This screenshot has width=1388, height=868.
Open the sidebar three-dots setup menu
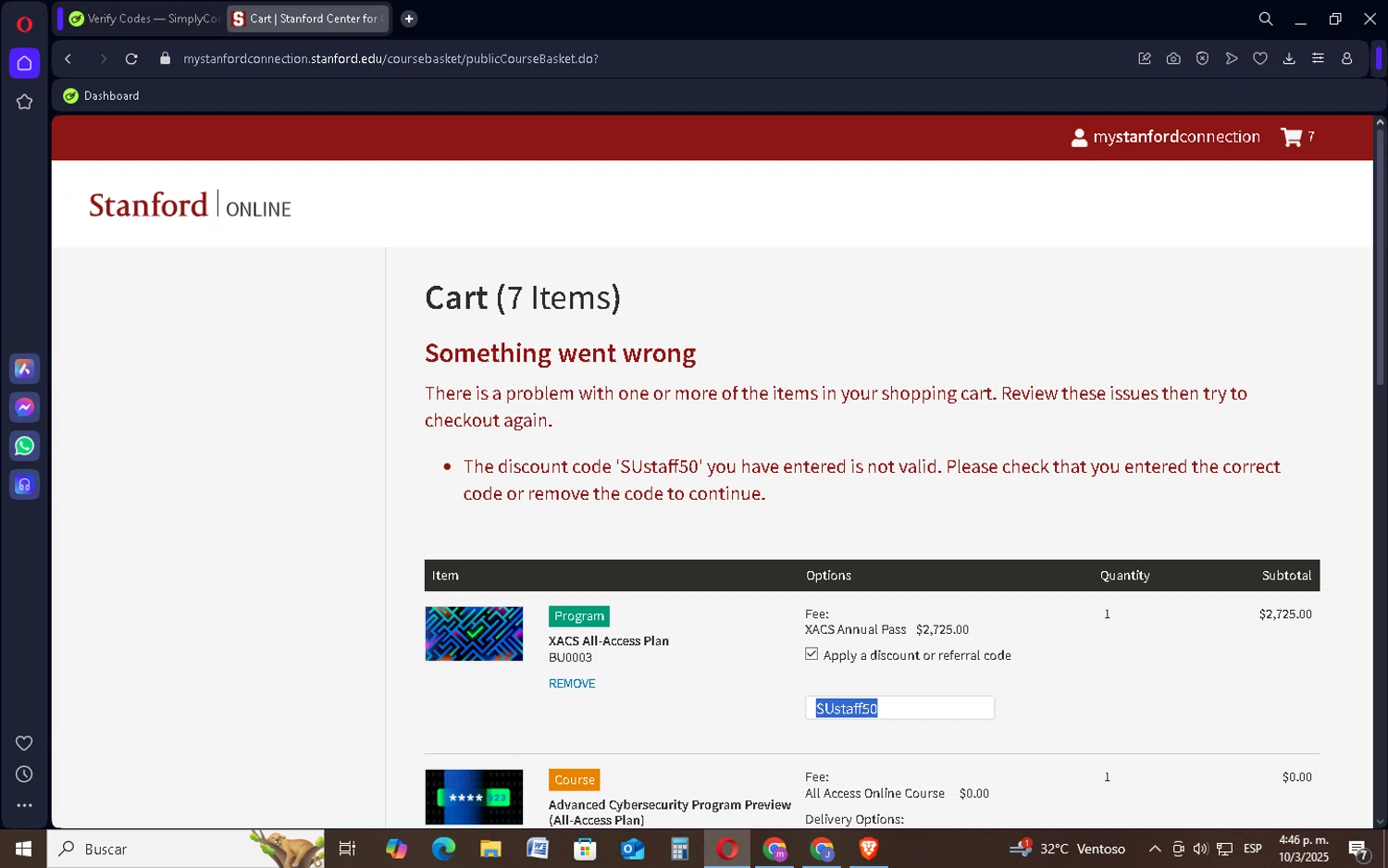25,805
